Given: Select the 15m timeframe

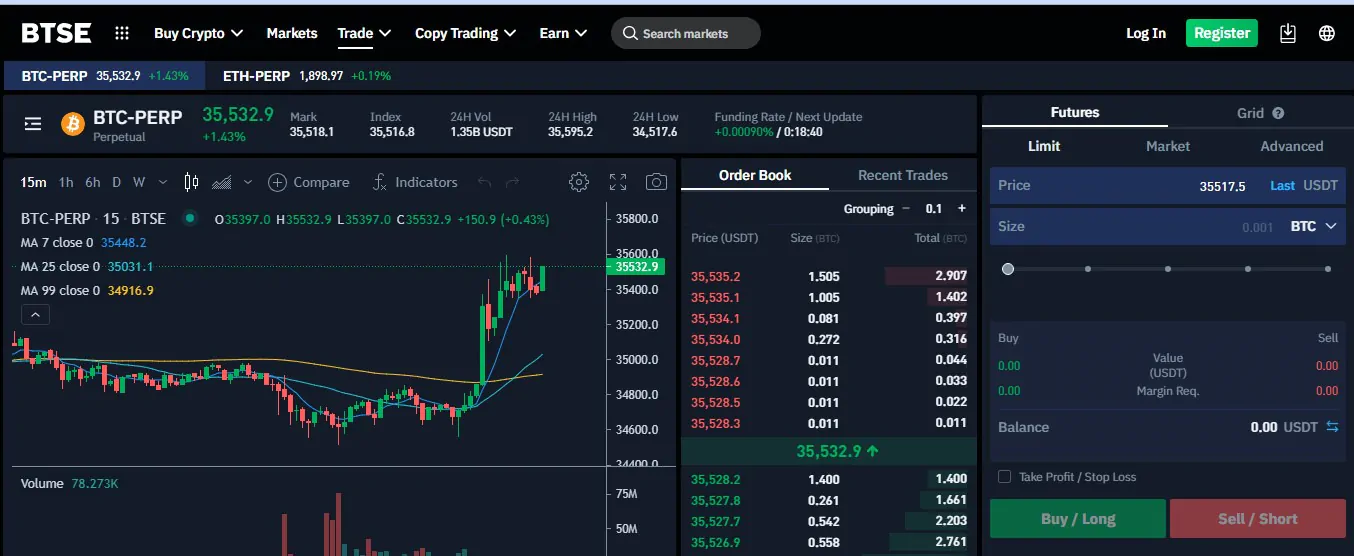Looking at the screenshot, I should [33, 182].
